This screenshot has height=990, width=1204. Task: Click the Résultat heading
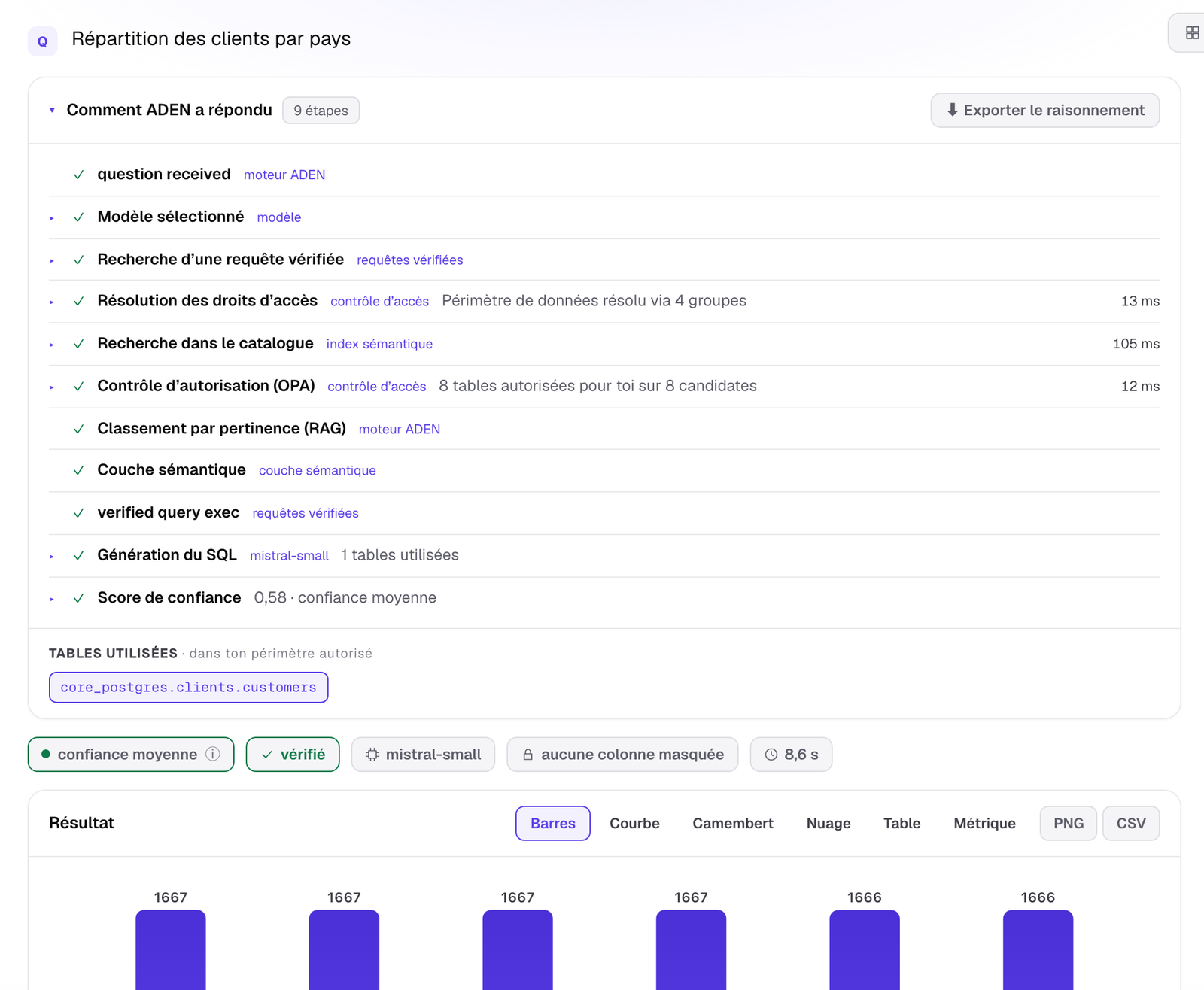click(81, 823)
